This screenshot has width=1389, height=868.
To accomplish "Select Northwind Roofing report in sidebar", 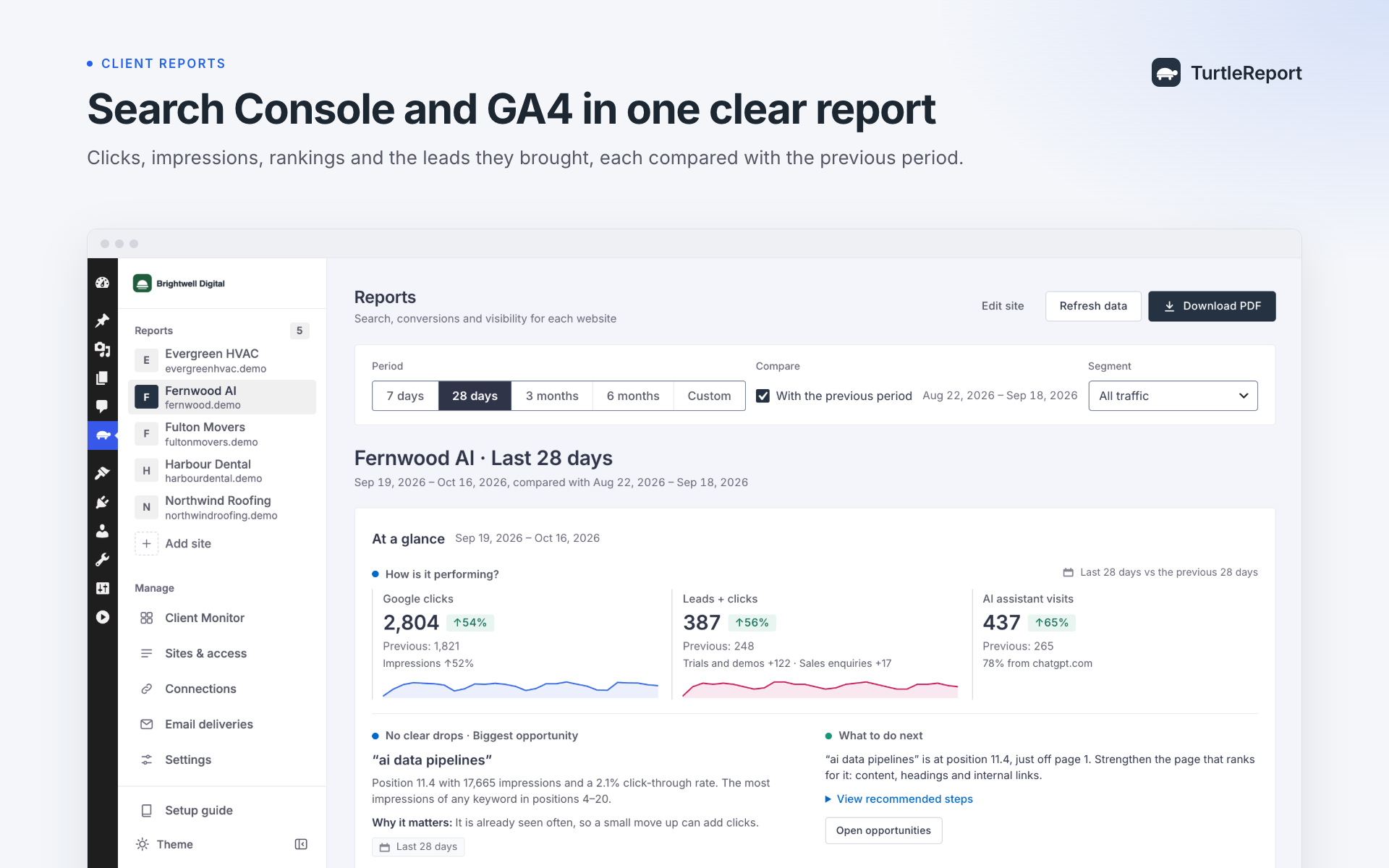I will [x=221, y=507].
